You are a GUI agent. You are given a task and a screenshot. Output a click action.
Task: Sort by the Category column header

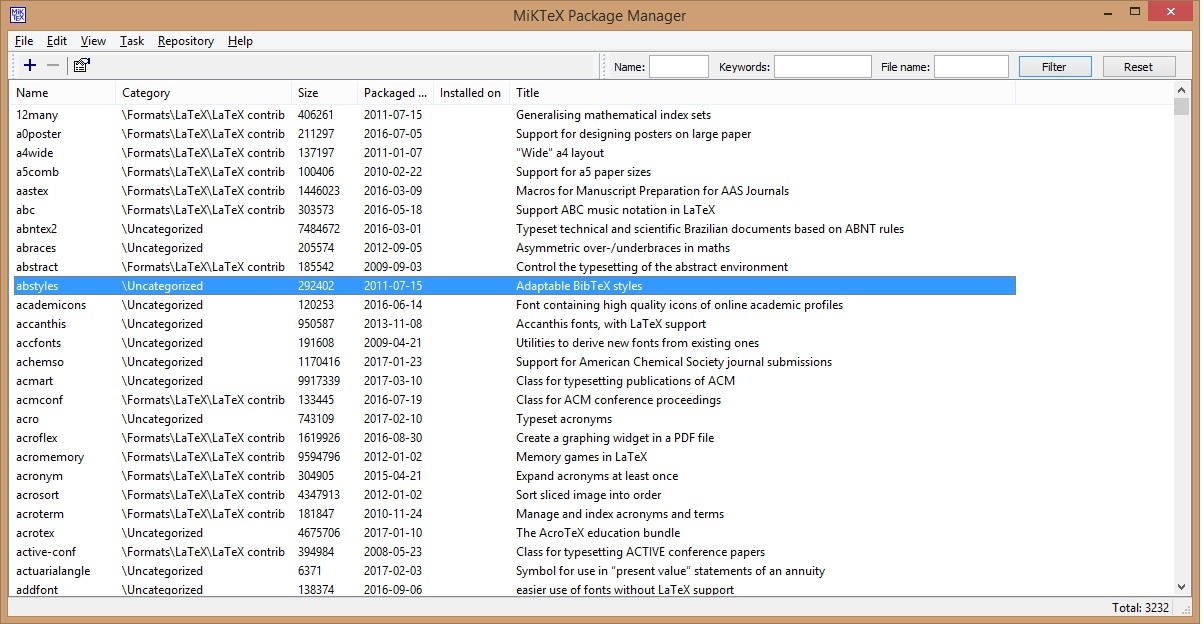click(204, 93)
